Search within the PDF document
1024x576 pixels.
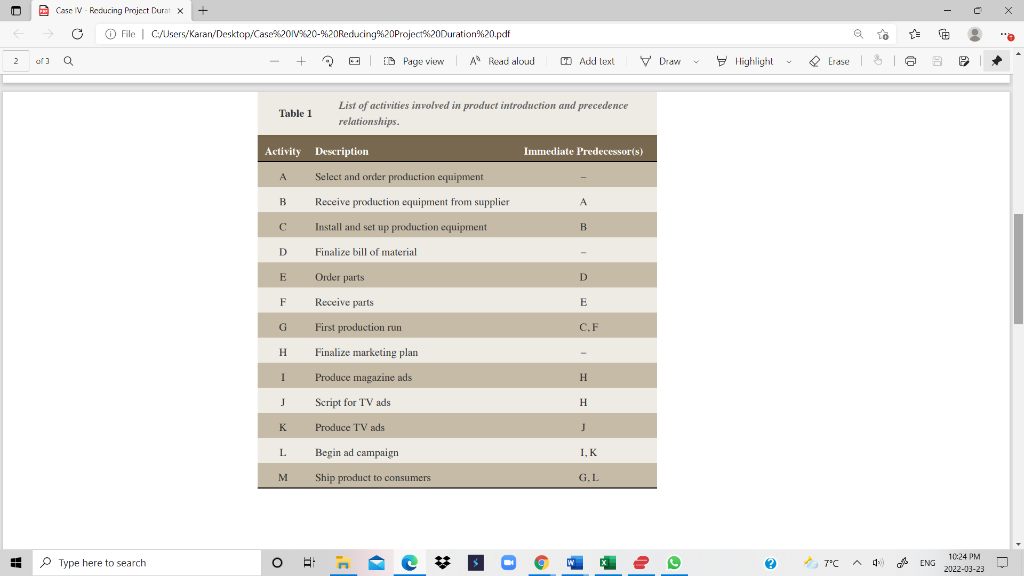click(68, 61)
